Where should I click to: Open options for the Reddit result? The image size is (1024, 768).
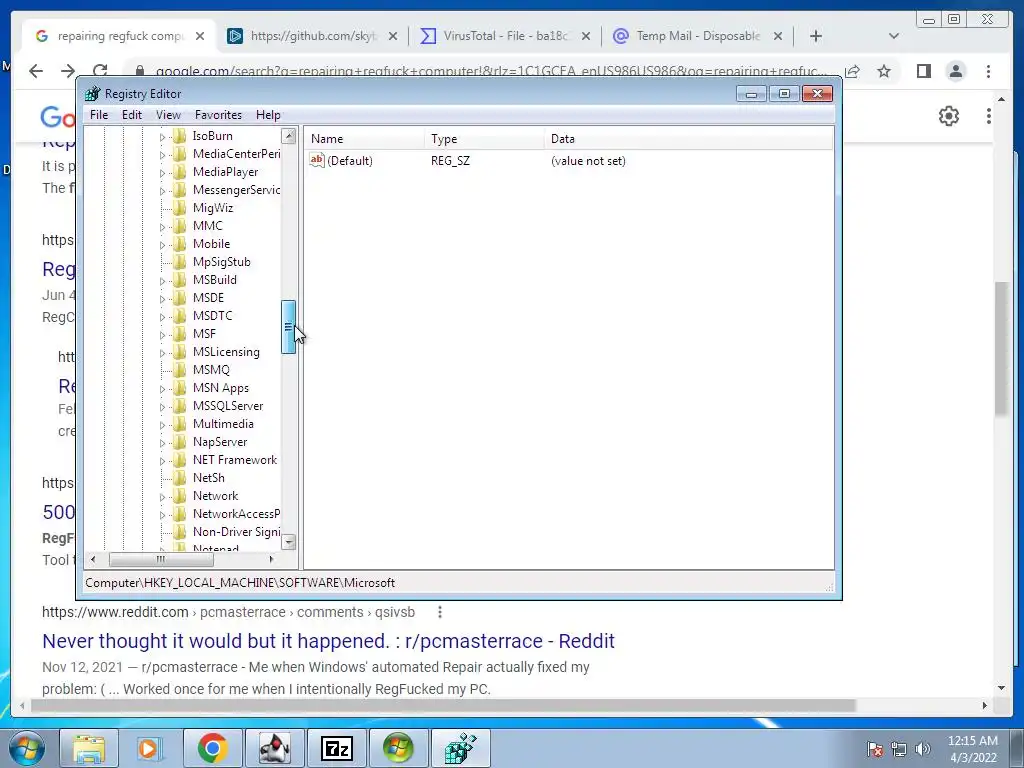click(440, 613)
